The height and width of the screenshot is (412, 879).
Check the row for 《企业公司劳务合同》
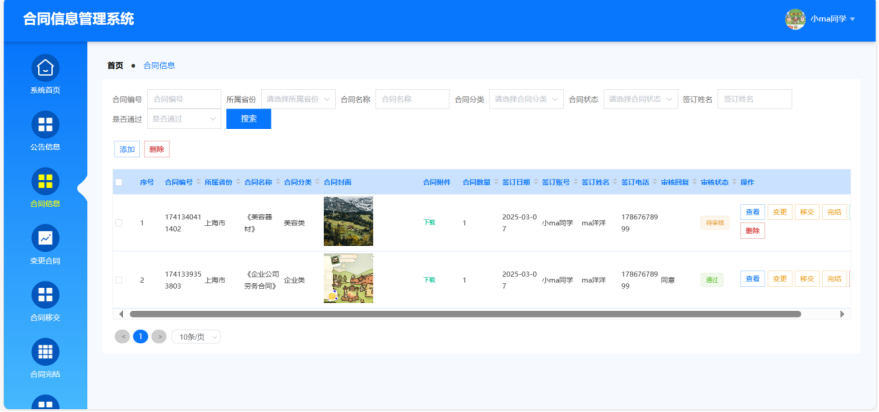click(118, 280)
